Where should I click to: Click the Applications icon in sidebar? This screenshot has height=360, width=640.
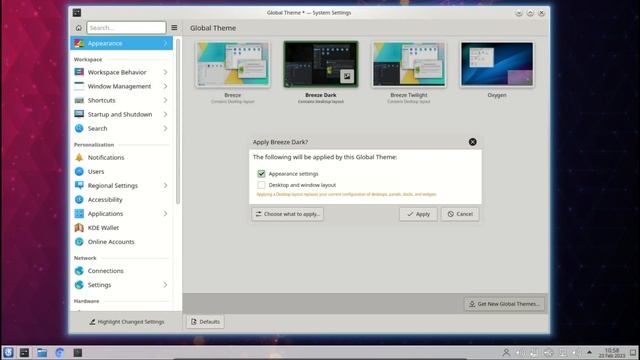coord(79,213)
